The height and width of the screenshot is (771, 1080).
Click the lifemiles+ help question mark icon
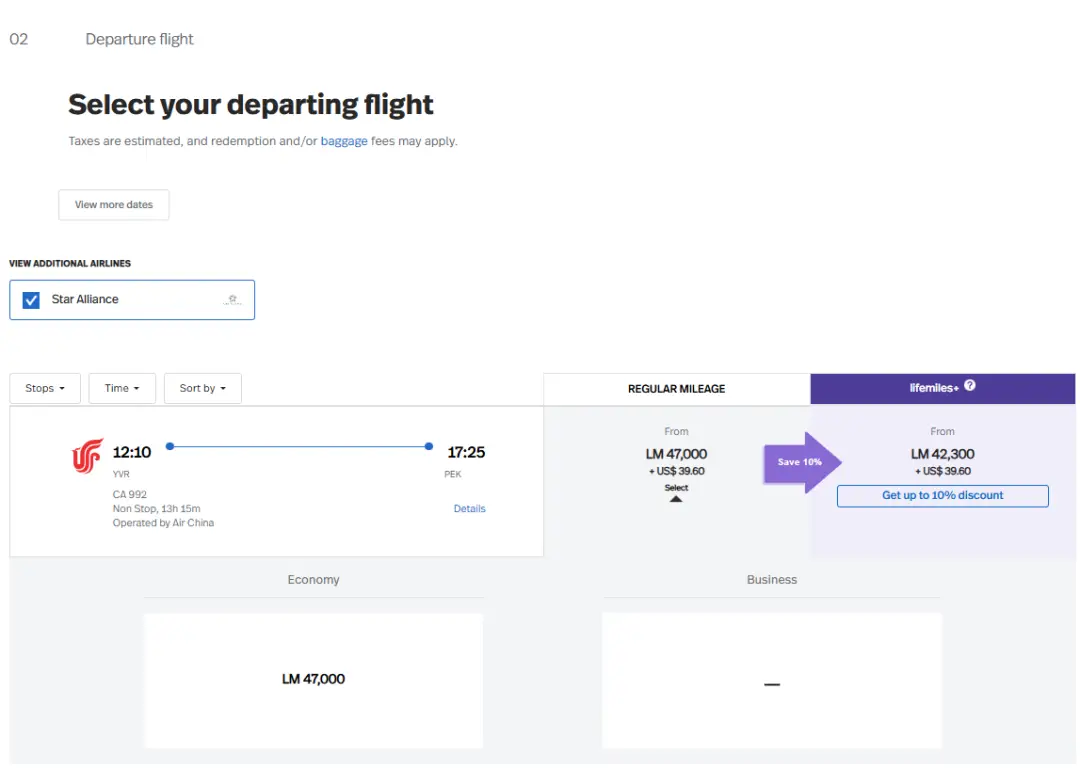pos(969,386)
